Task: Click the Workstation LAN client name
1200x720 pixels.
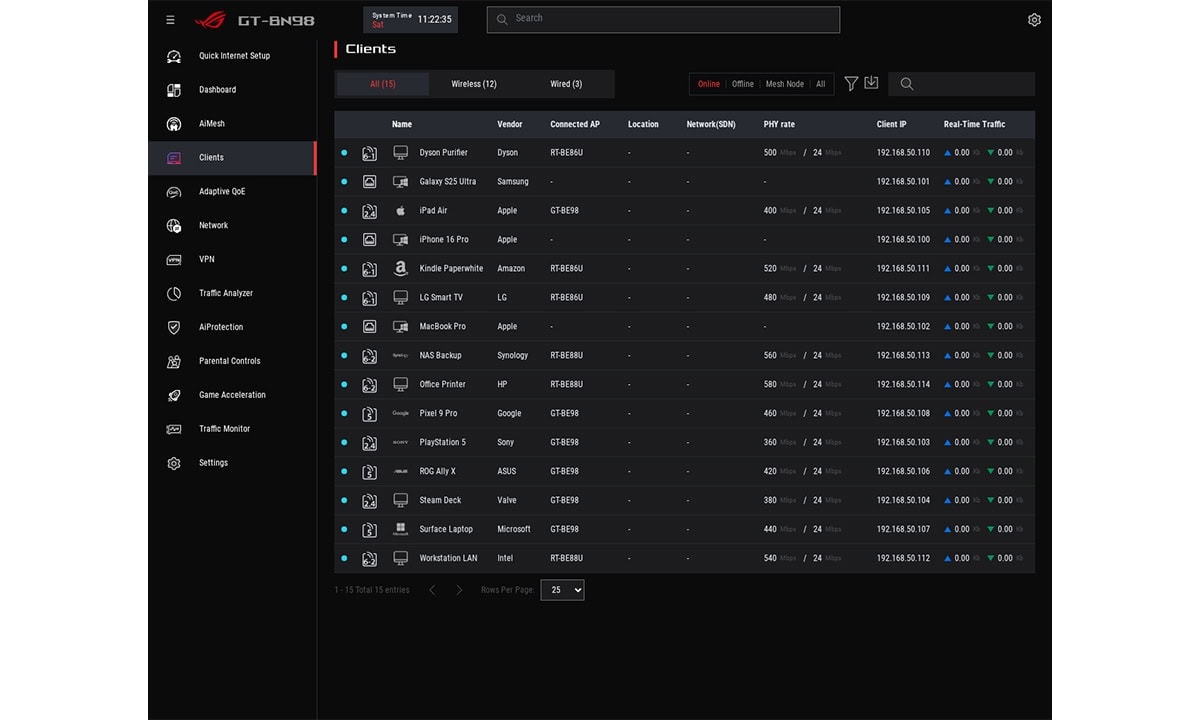Action: 448,559
